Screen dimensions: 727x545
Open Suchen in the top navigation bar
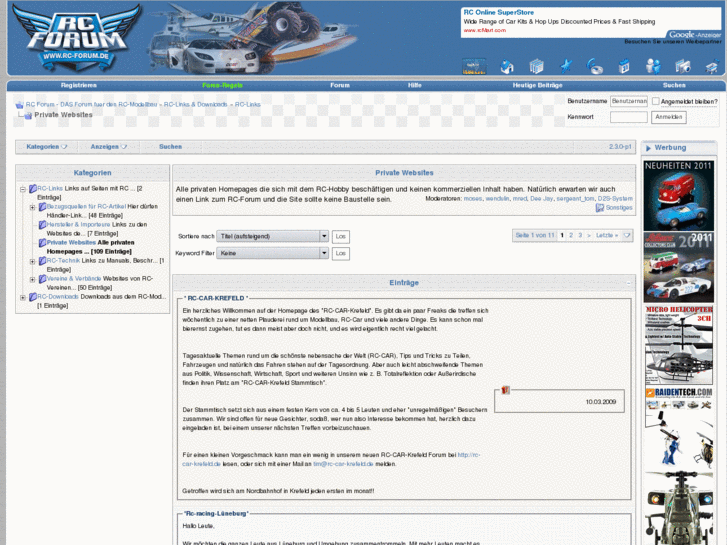(674, 85)
